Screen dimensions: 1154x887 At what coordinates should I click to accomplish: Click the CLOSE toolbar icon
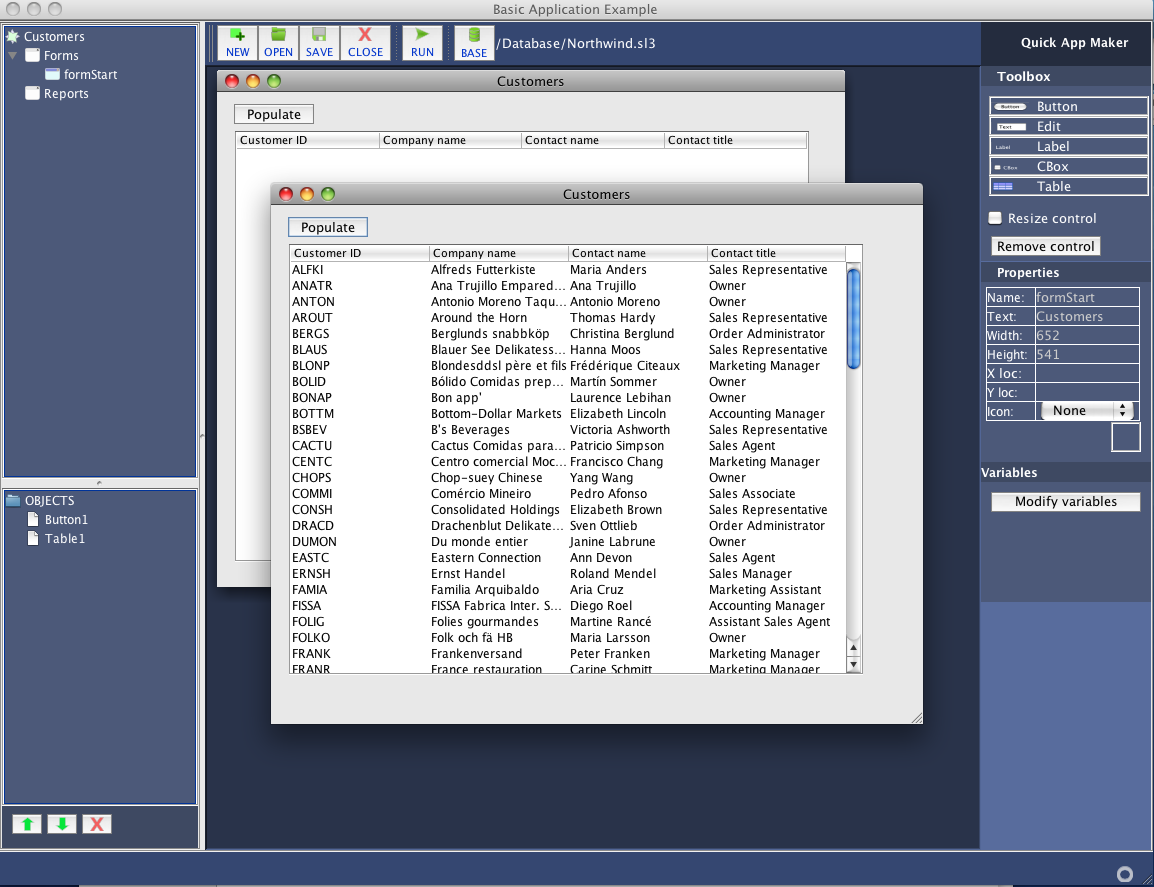(x=365, y=43)
